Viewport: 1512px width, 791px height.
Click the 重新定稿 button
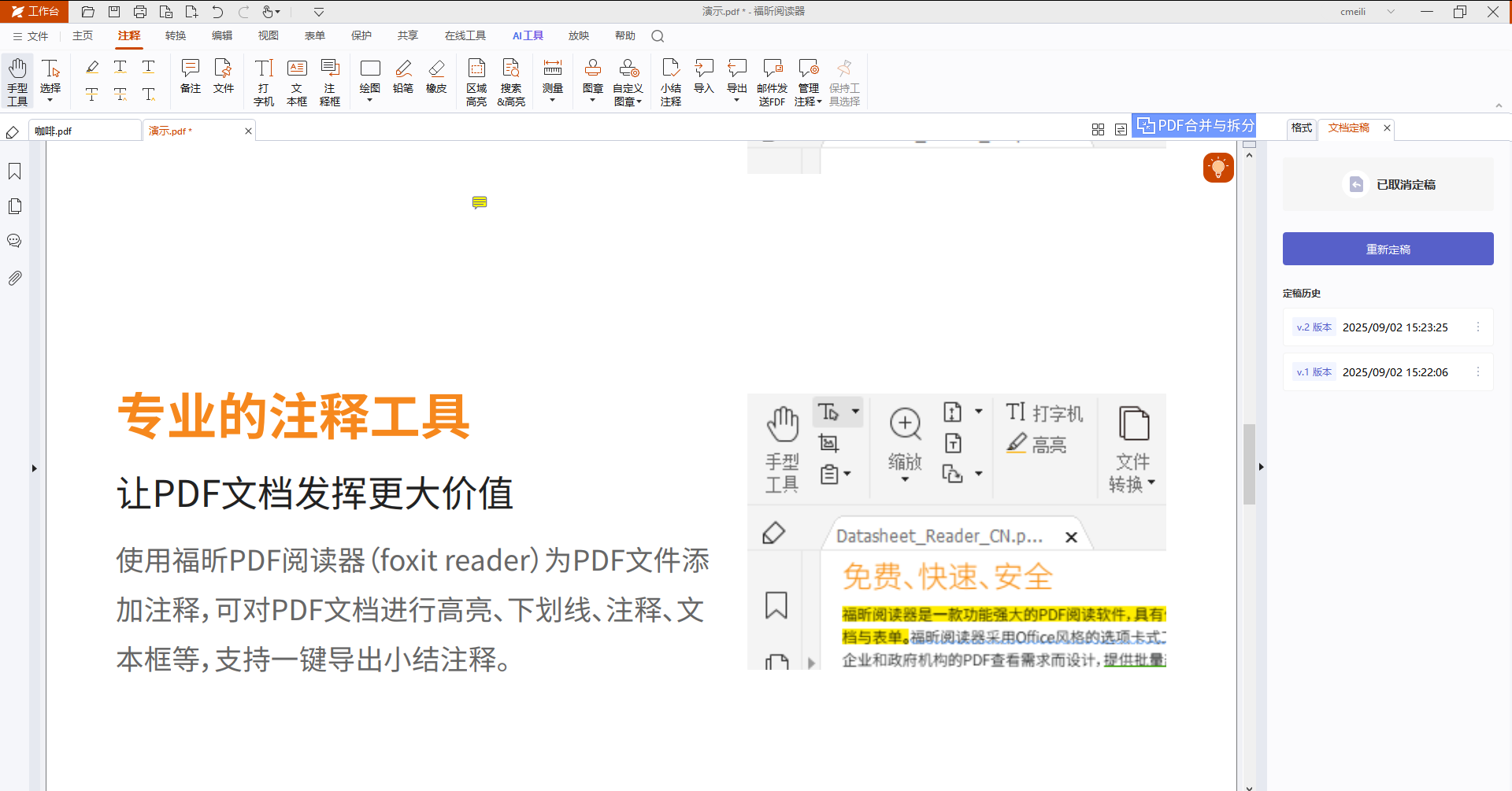pos(1388,249)
